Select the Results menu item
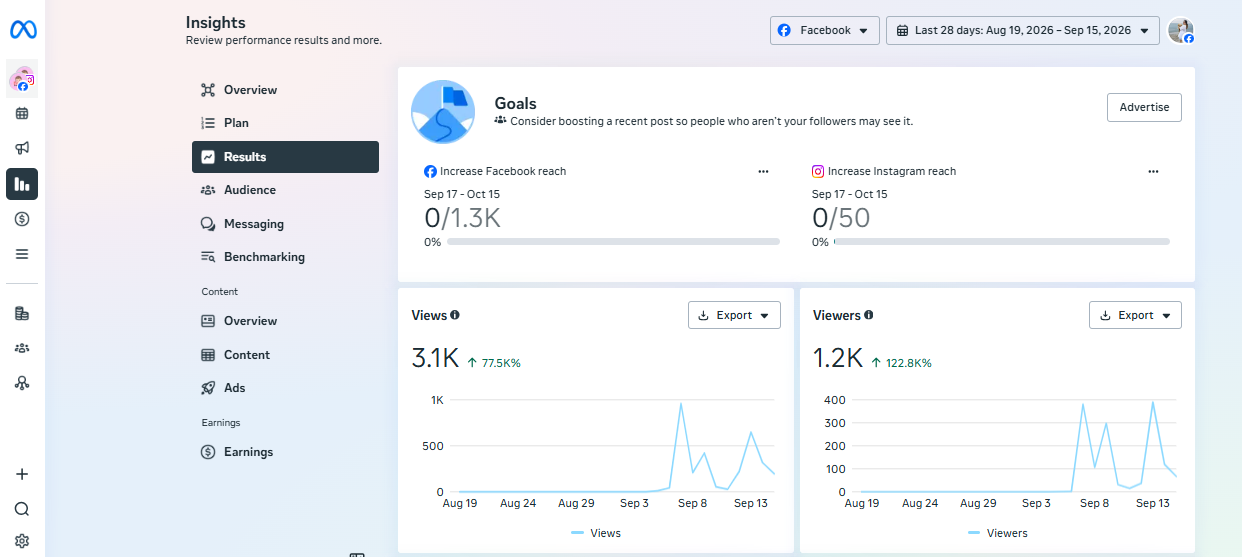 pos(285,157)
